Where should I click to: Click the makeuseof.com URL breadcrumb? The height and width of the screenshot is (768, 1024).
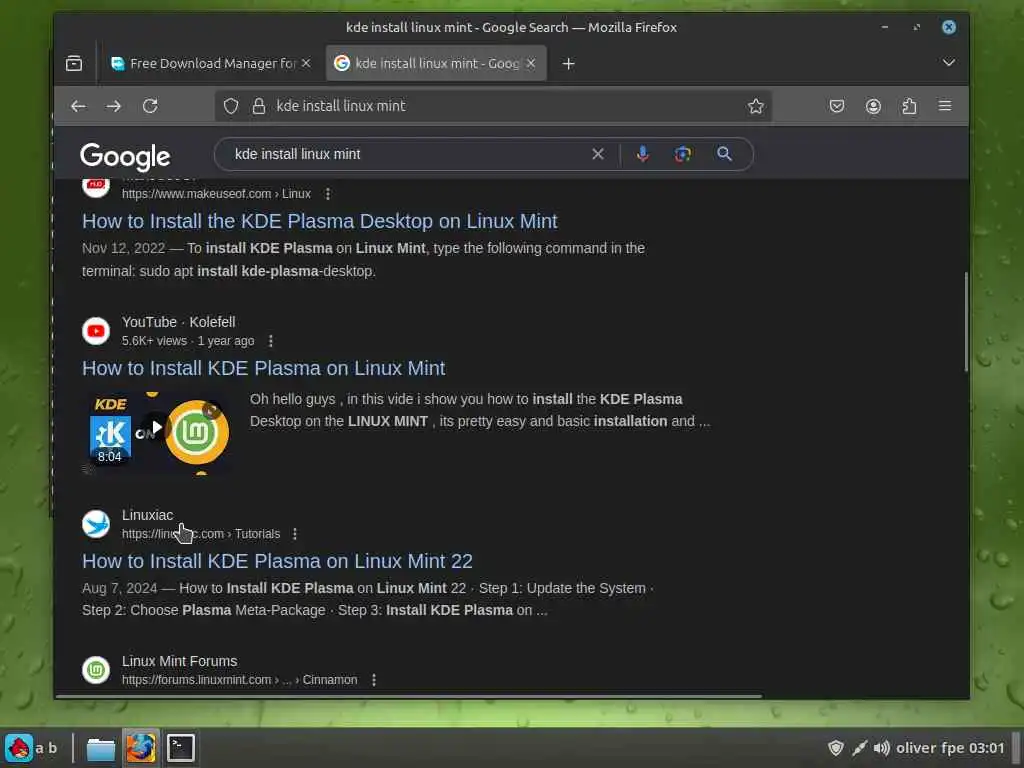[x=216, y=194]
